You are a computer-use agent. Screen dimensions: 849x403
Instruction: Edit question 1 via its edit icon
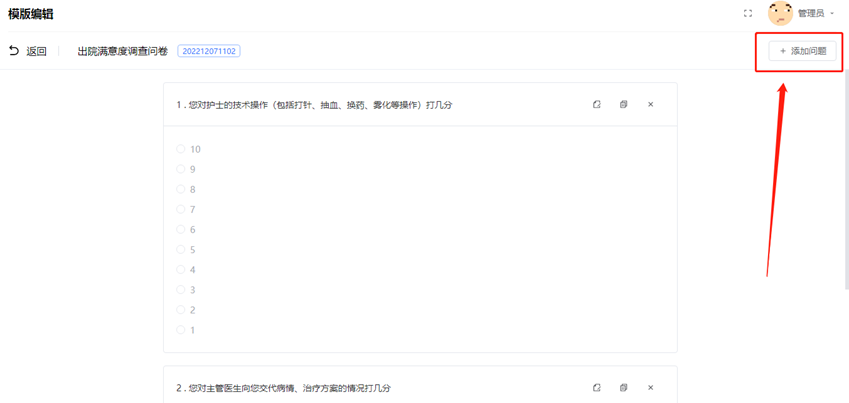597,105
